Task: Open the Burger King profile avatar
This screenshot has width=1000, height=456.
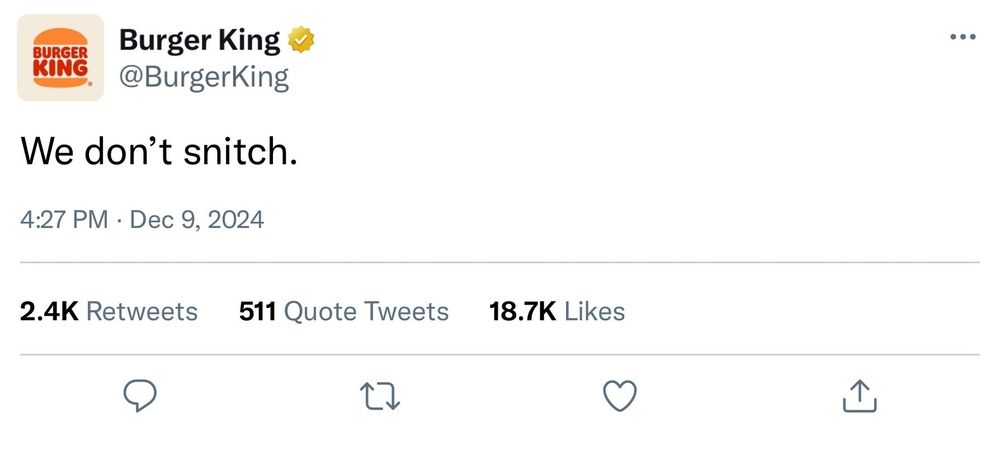Action: (61, 58)
